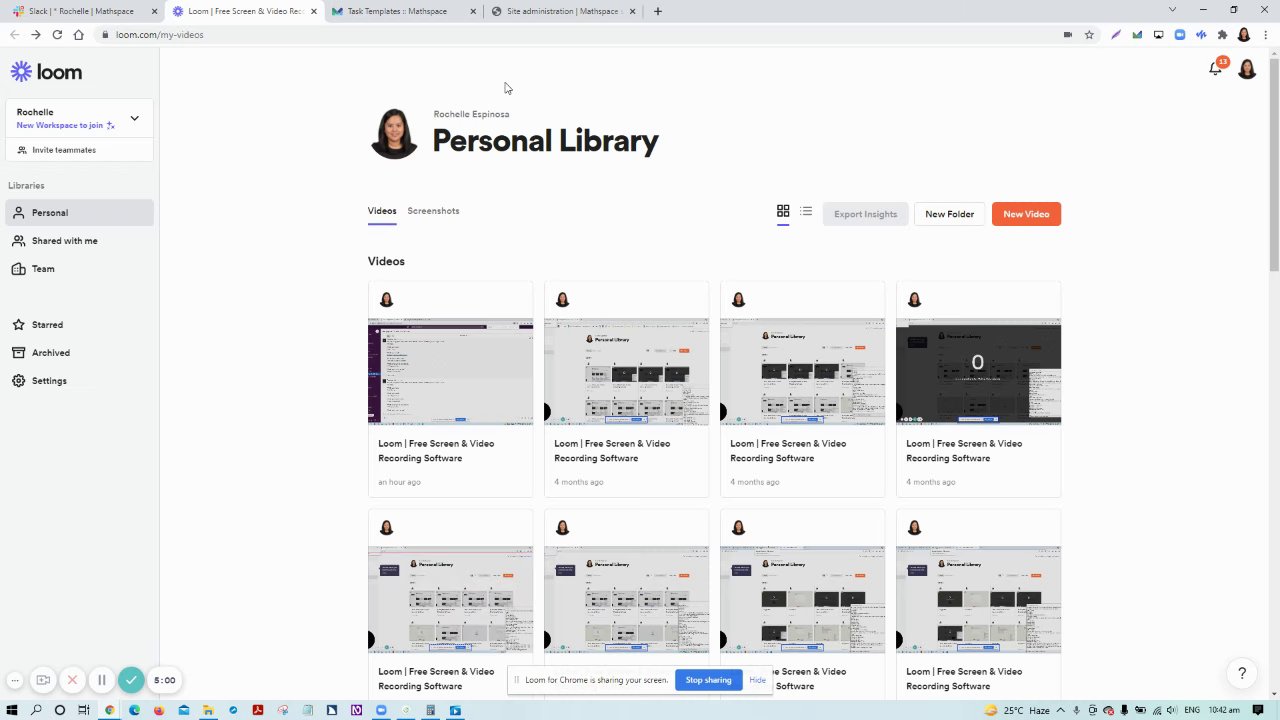This screenshot has height=720, width=1280.
Task: Bookmark this page with the star icon
Action: click(1089, 34)
